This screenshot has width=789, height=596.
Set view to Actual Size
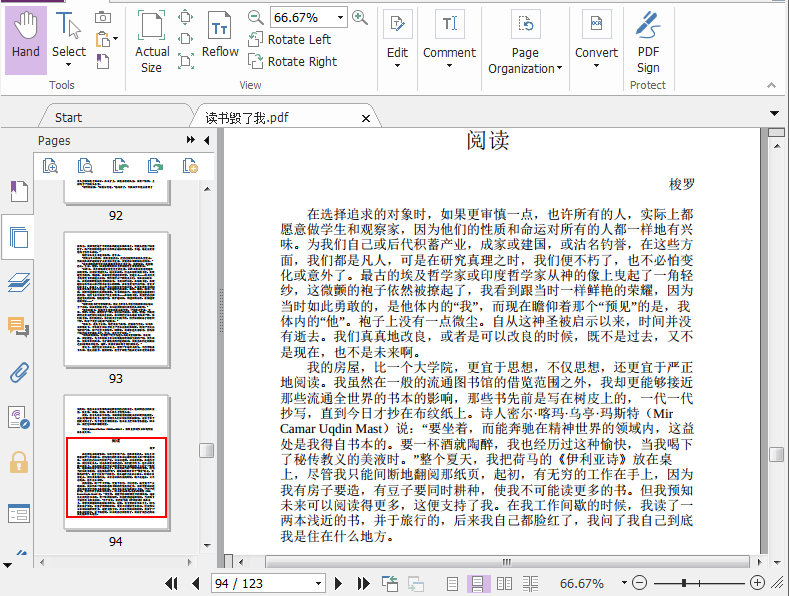151,41
